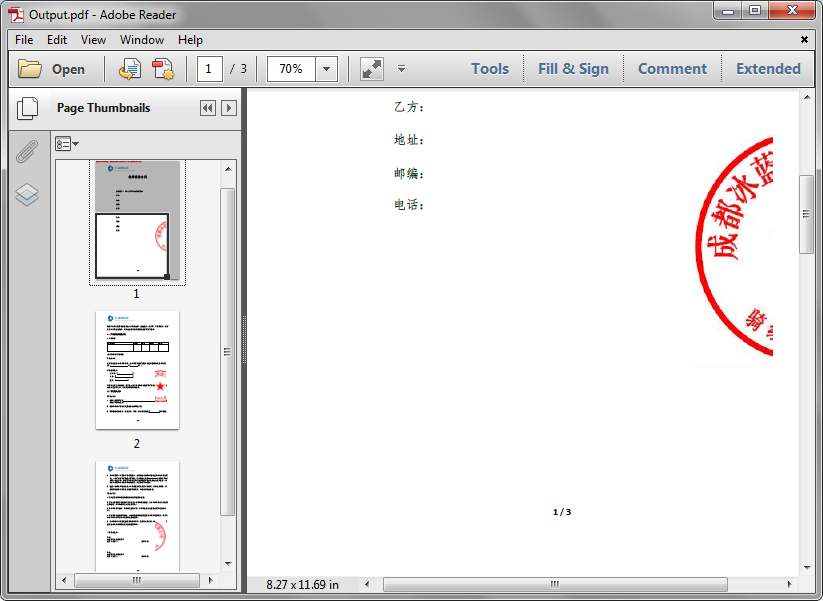Show attachments using the paperclip icon
Image resolution: width=823 pixels, height=601 pixels.
(28, 152)
